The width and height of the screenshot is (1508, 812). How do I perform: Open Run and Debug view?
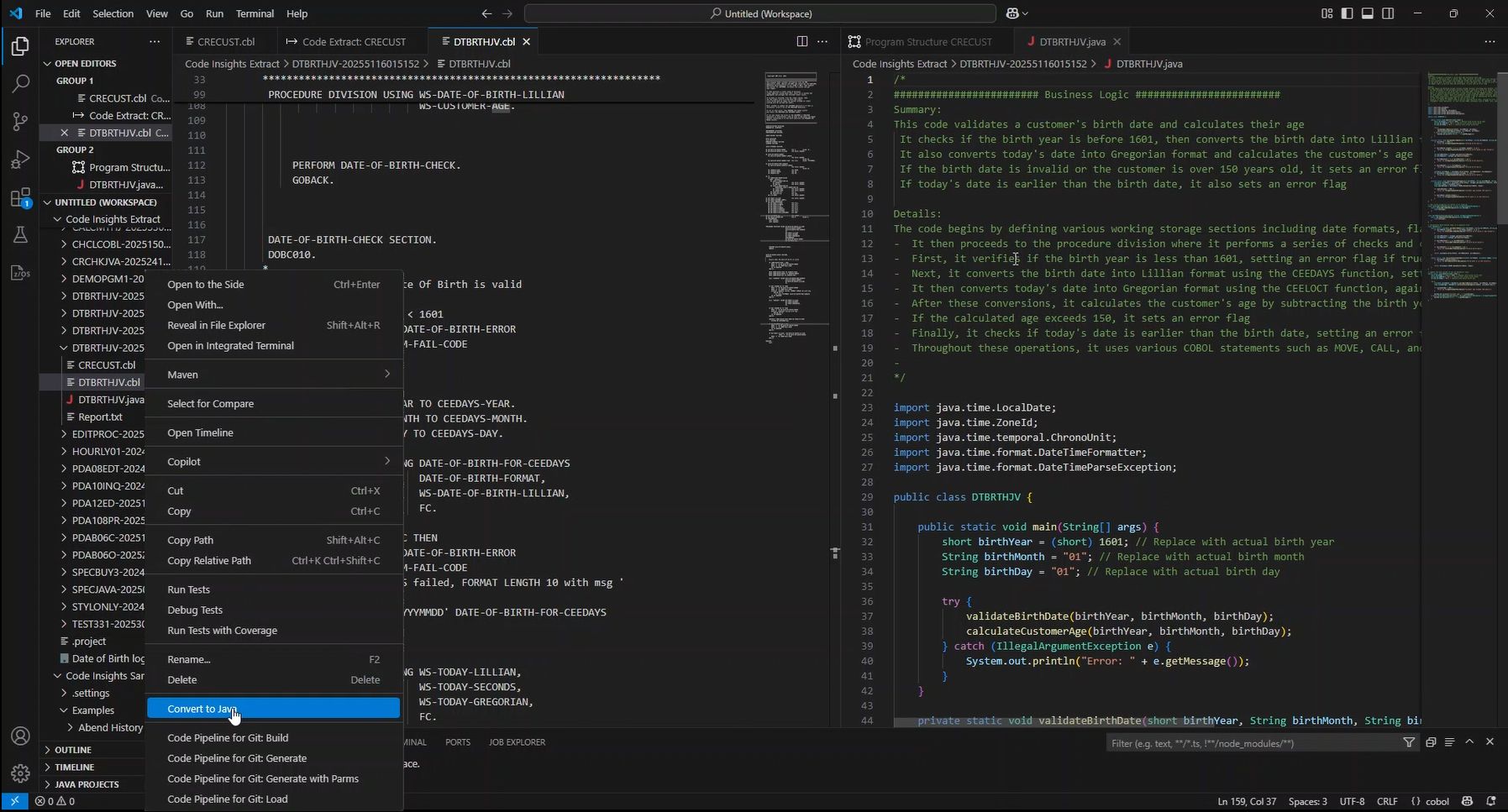click(20, 160)
